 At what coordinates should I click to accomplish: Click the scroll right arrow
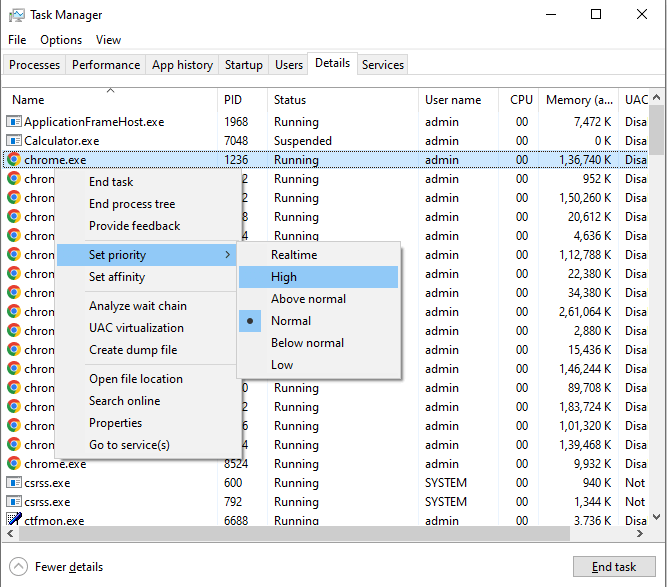[640, 533]
